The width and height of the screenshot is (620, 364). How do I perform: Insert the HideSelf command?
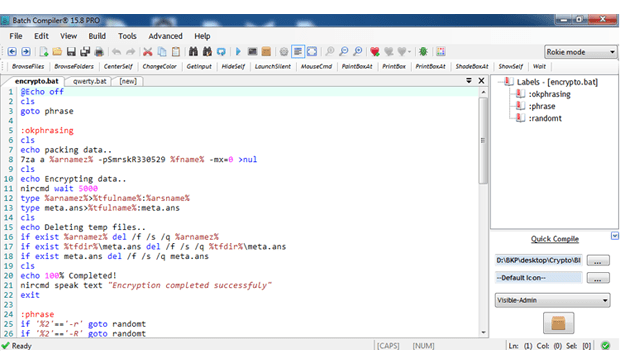(233, 66)
